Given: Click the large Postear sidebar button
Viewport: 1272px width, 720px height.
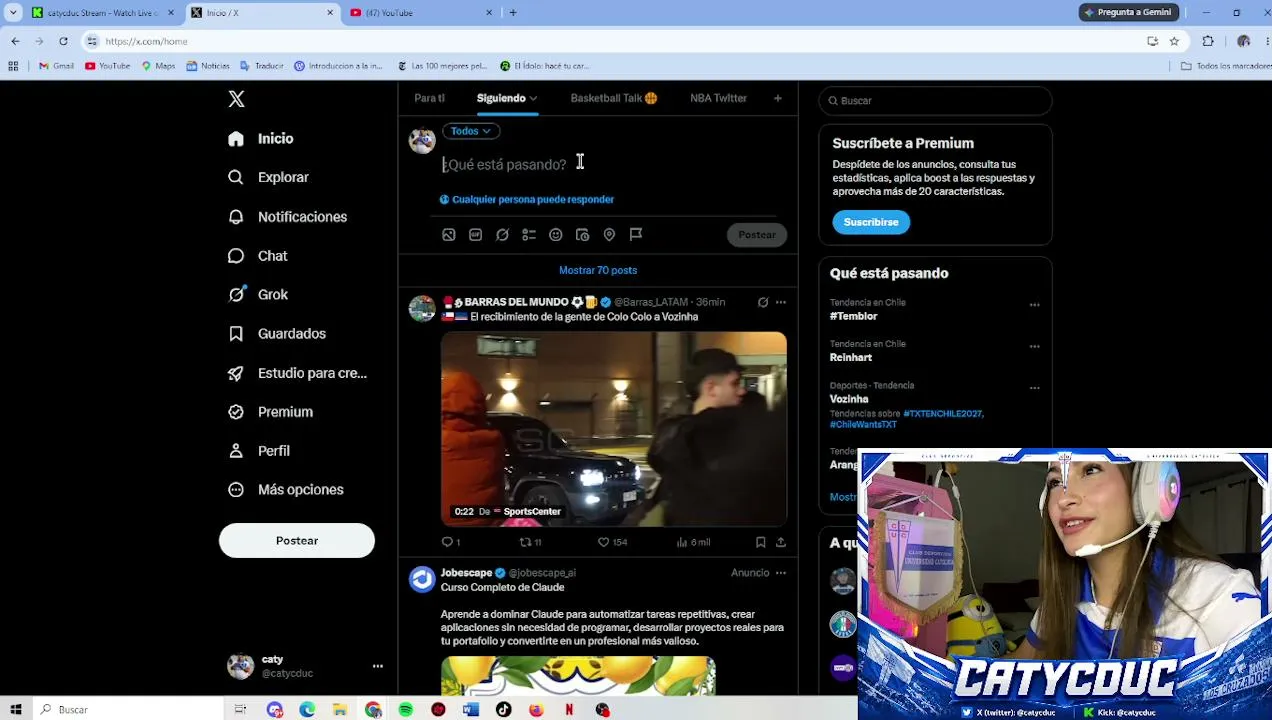Looking at the screenshot, I should tap(297, 541).
